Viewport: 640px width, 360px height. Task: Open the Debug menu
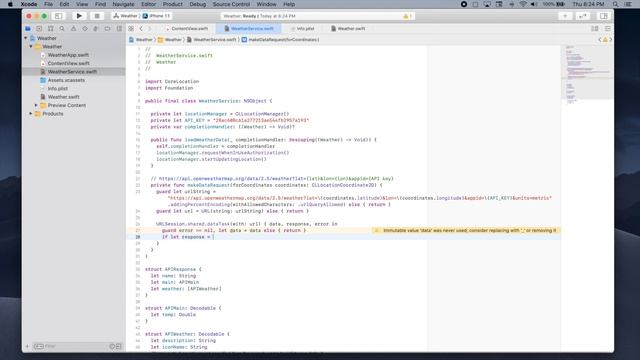pyautogui.click(x=198, y=4)
